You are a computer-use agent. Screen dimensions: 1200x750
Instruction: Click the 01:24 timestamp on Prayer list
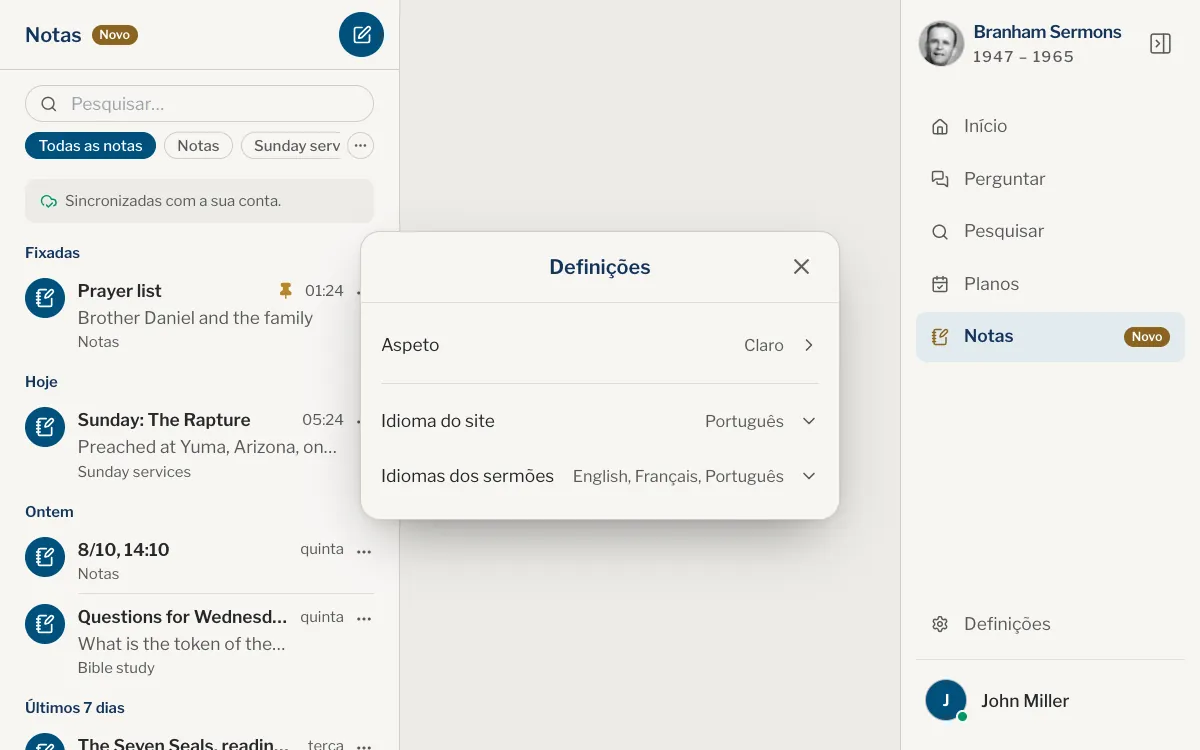(324, 291)
